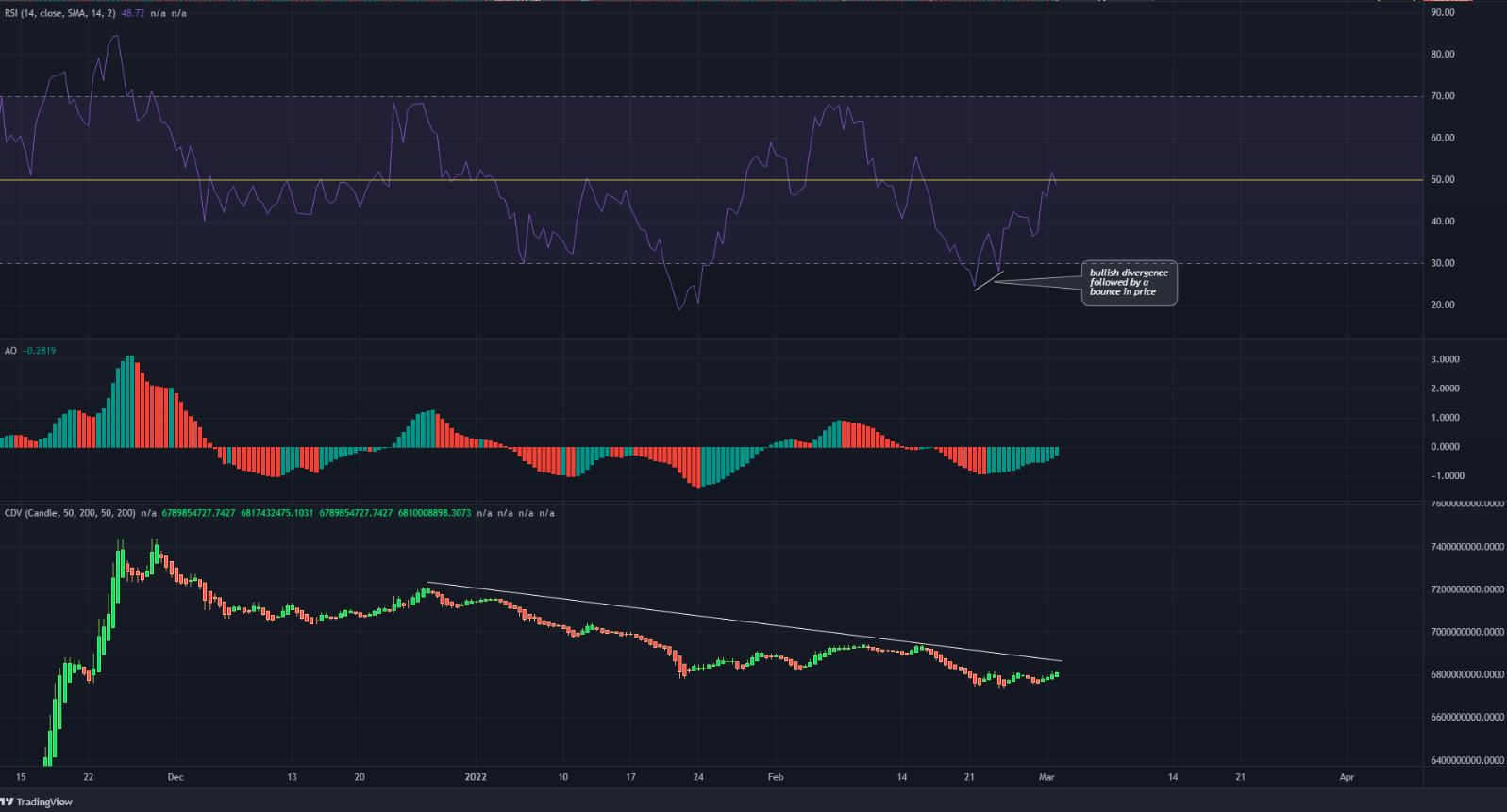1507x812 pixels.
Task: Click the TradingView logo in the corner
Action: [x=37, y=802]
